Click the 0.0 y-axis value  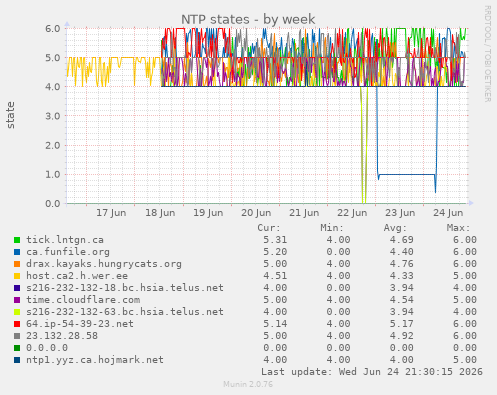pyautogui.click(x=53, y=204)
